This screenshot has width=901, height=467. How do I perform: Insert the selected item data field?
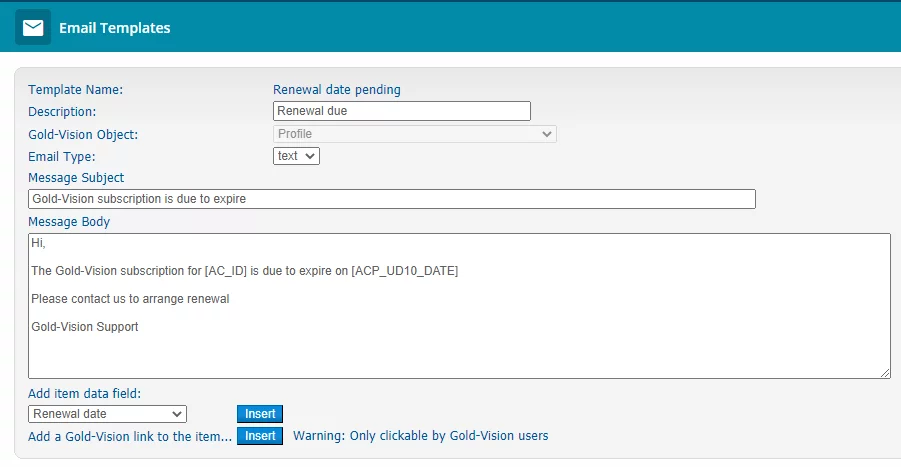coord(260,414)
